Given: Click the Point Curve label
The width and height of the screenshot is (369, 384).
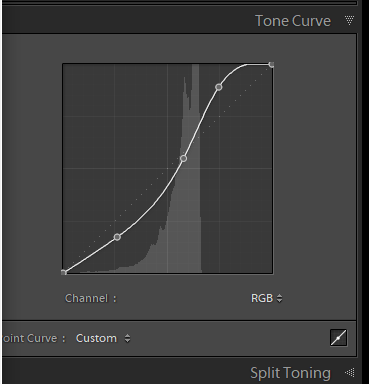Looking at the screenshot, I should (34, 338).
